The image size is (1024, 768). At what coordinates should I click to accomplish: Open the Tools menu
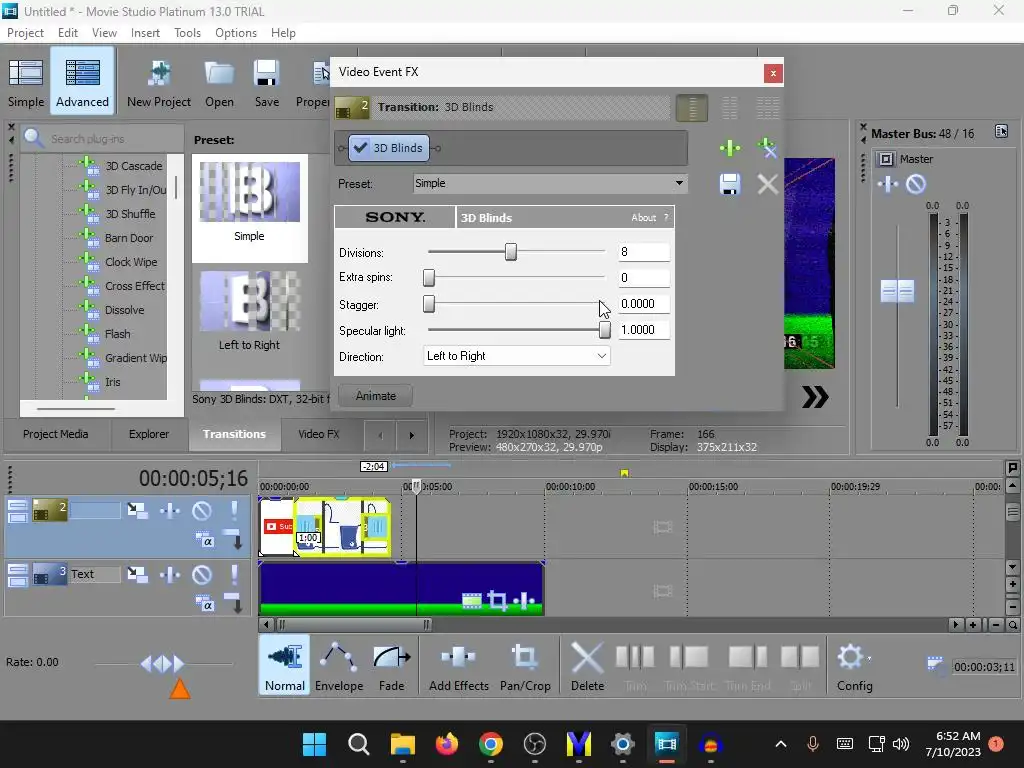(x=187, y=33)
